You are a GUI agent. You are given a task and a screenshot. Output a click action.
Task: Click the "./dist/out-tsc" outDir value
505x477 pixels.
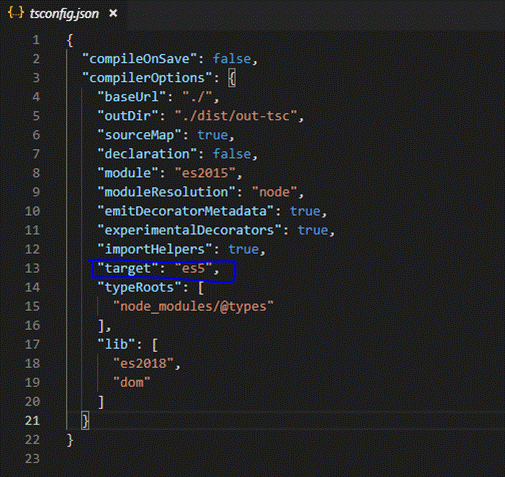[236, 116]
